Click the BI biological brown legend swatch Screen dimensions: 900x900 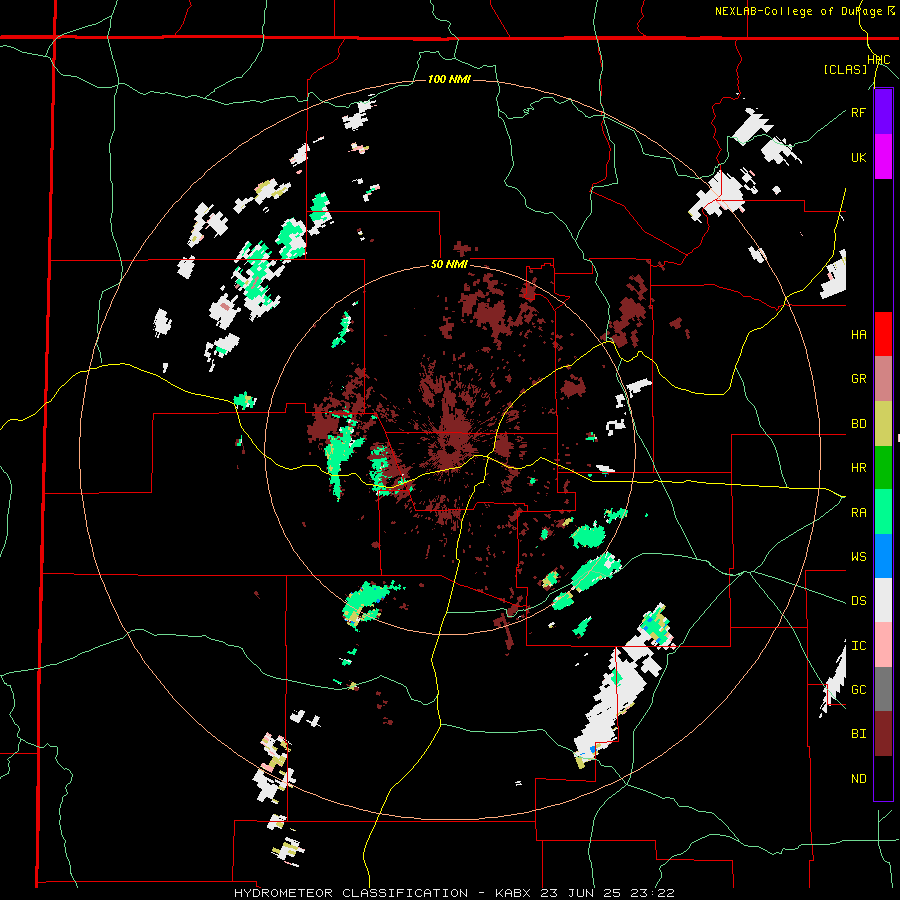pyautogui.click(x=883, y=734)
